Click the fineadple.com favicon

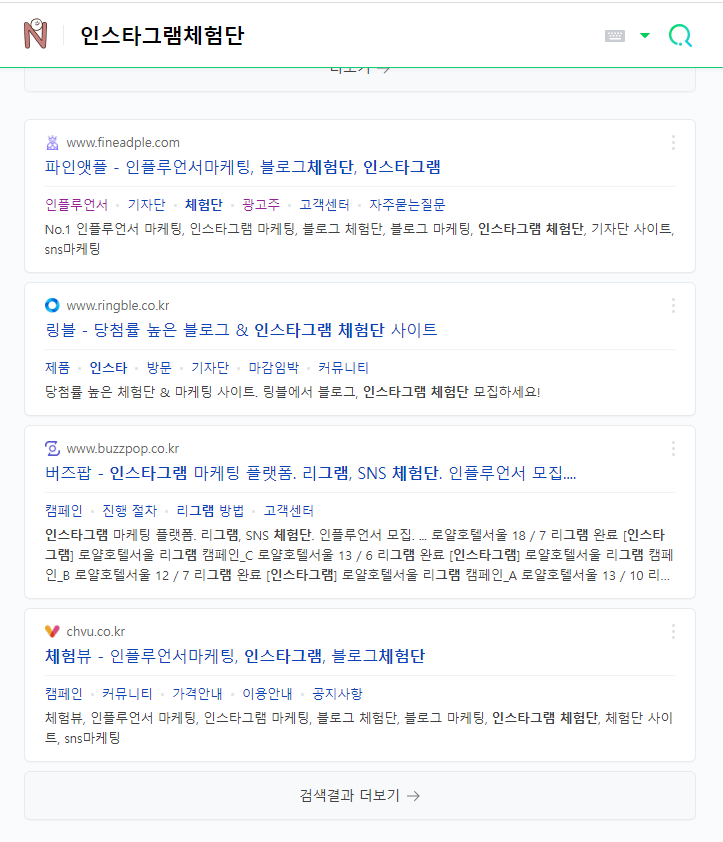(x=52, y=142)
